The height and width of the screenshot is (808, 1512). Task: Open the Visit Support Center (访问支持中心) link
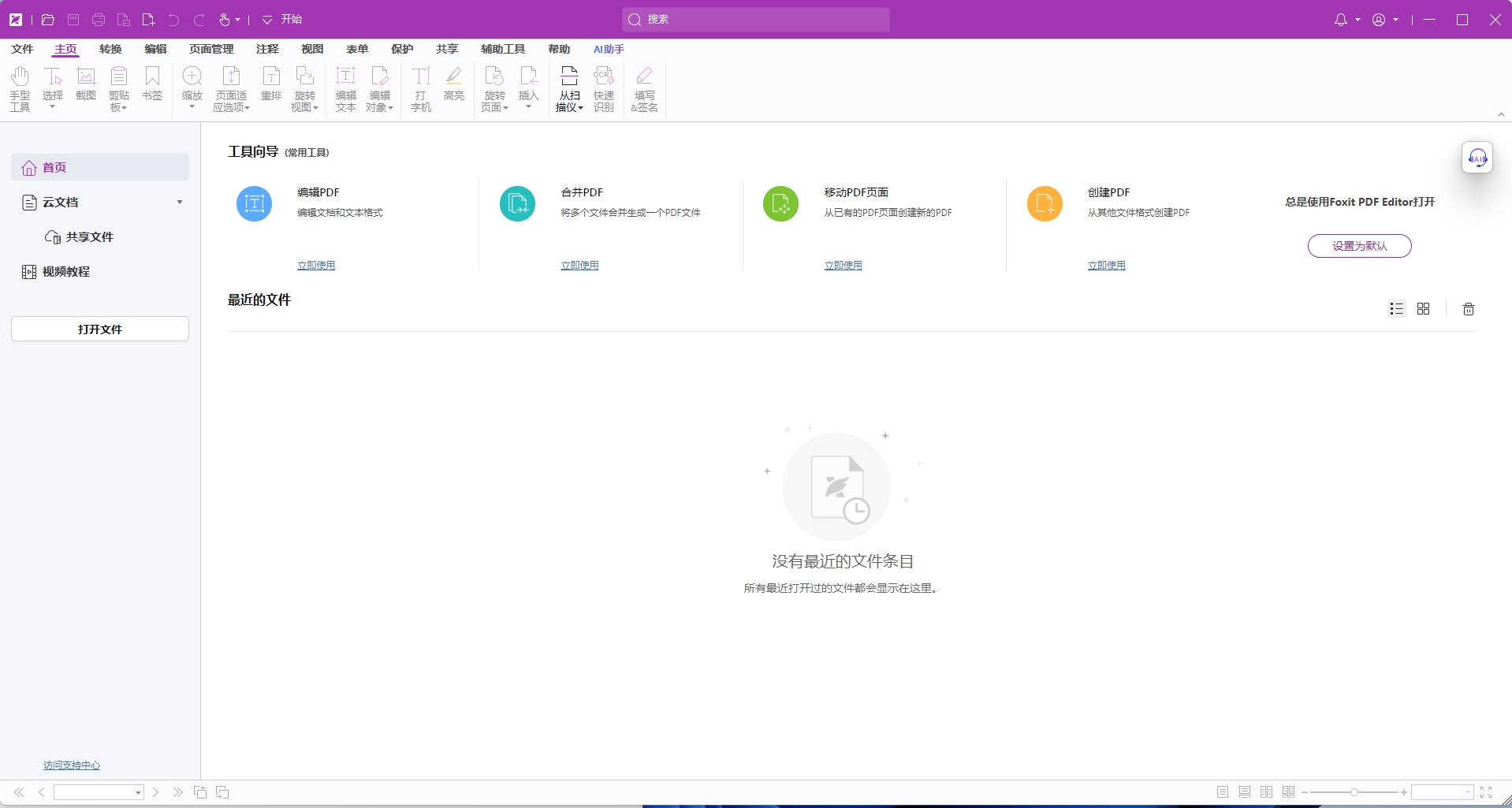point(72,765)
